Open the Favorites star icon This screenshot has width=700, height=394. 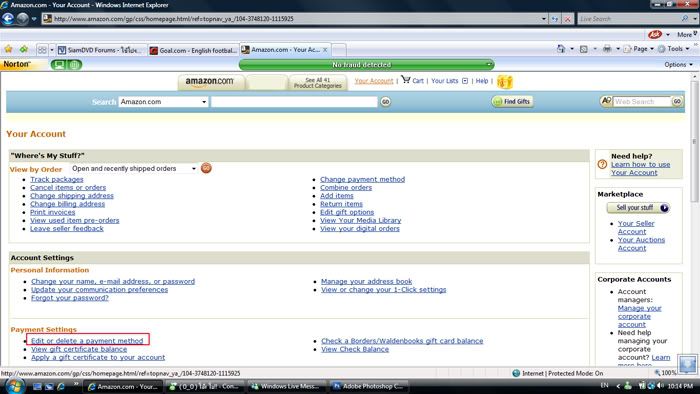pos(8,49)
